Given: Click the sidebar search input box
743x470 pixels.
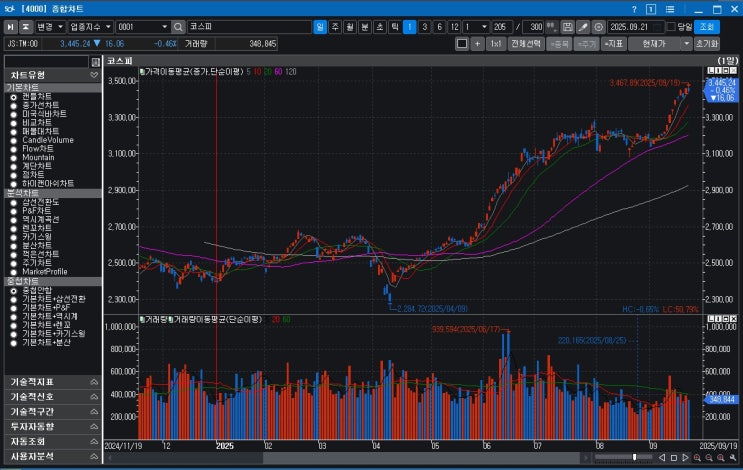Looking at the screenshot, I should click(46, 62).
